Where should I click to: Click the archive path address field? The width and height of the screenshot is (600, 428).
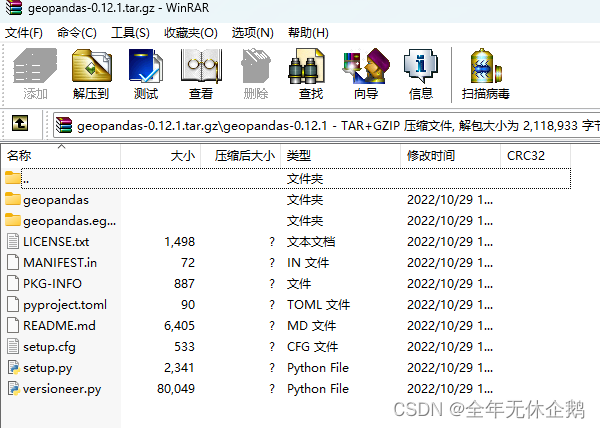(326, 125)
